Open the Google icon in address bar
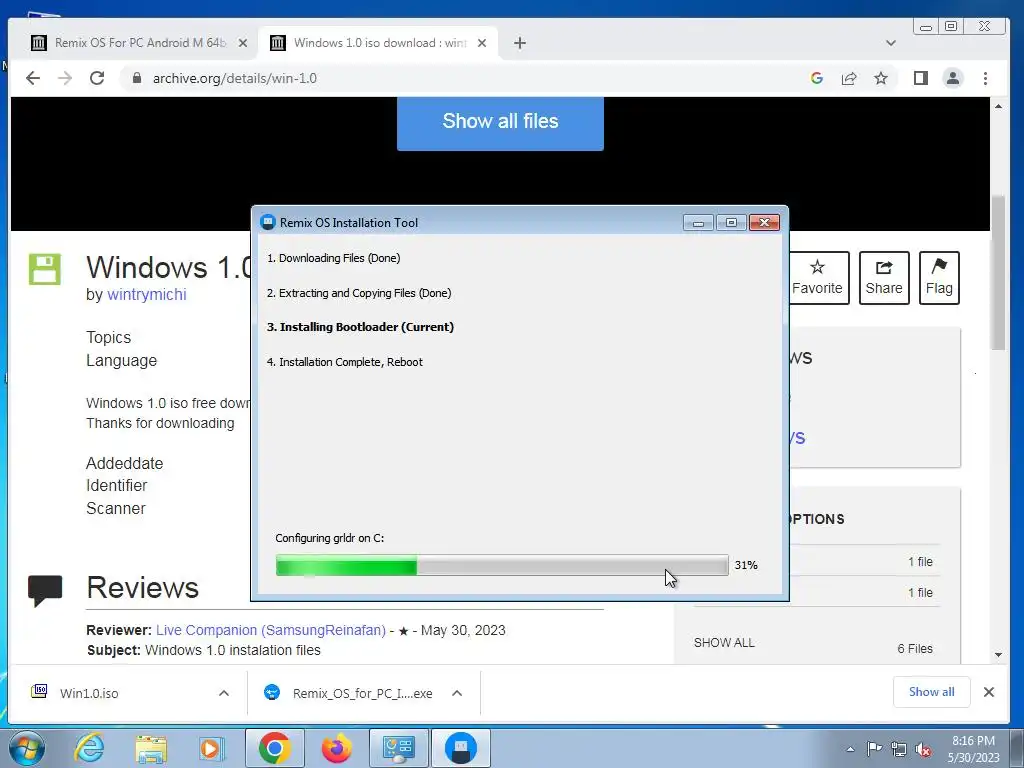This screenshot has height=768, width=1024. coord(816,78)
